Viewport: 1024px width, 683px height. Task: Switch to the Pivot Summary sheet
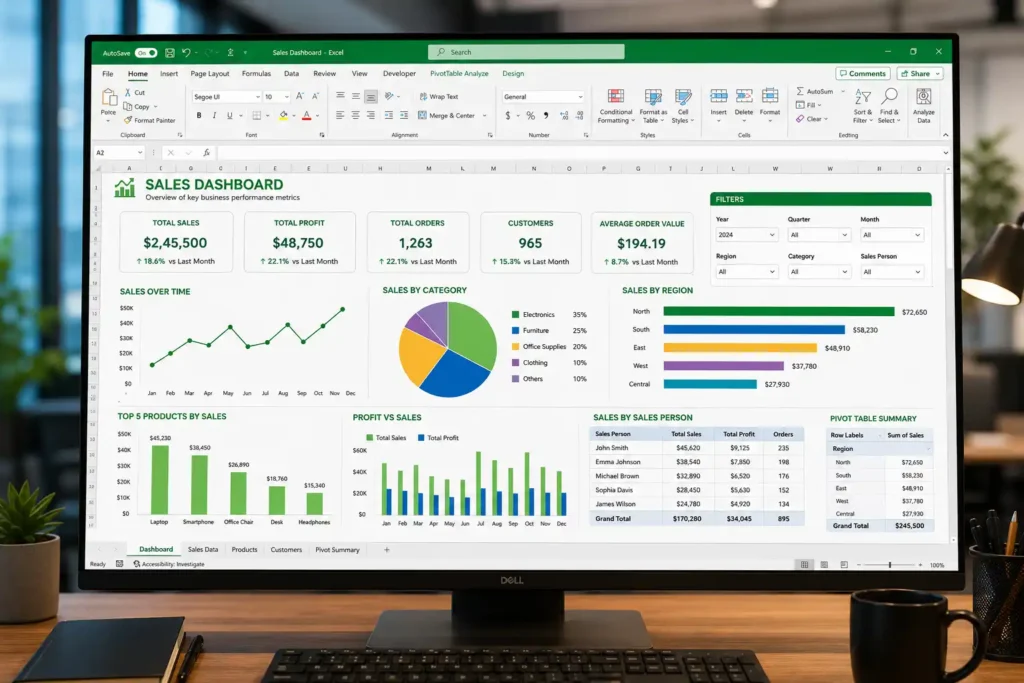pyautogui.click(x=338, y=550)
